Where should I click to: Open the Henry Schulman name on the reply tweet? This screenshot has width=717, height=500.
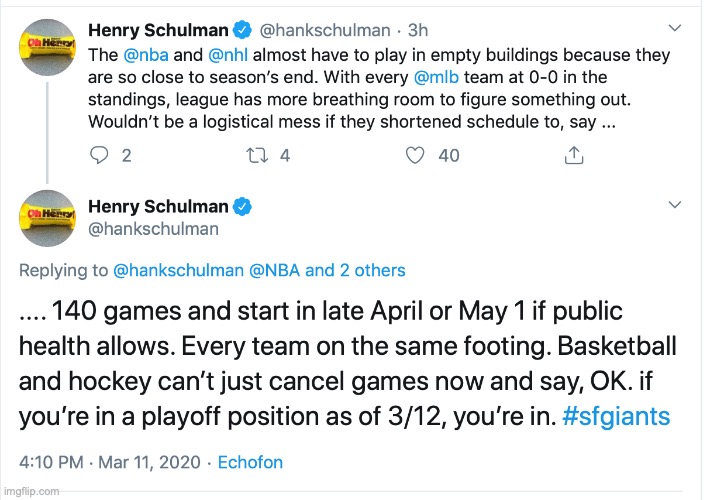(x=158, y=207)
